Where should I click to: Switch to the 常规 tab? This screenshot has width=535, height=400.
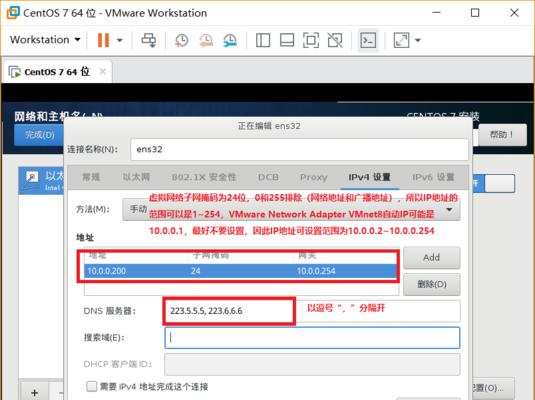pos(91,177)
